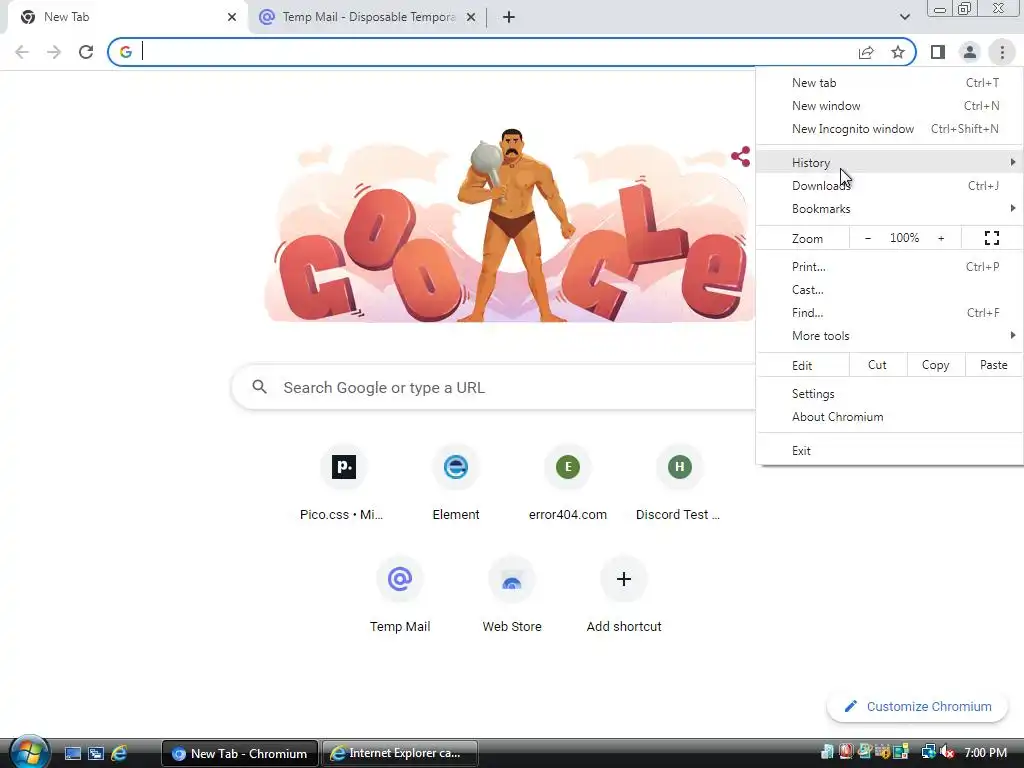Enter fullscreen via the zoom row icon
The image size is (1024, 768).
tap(991, 238)
